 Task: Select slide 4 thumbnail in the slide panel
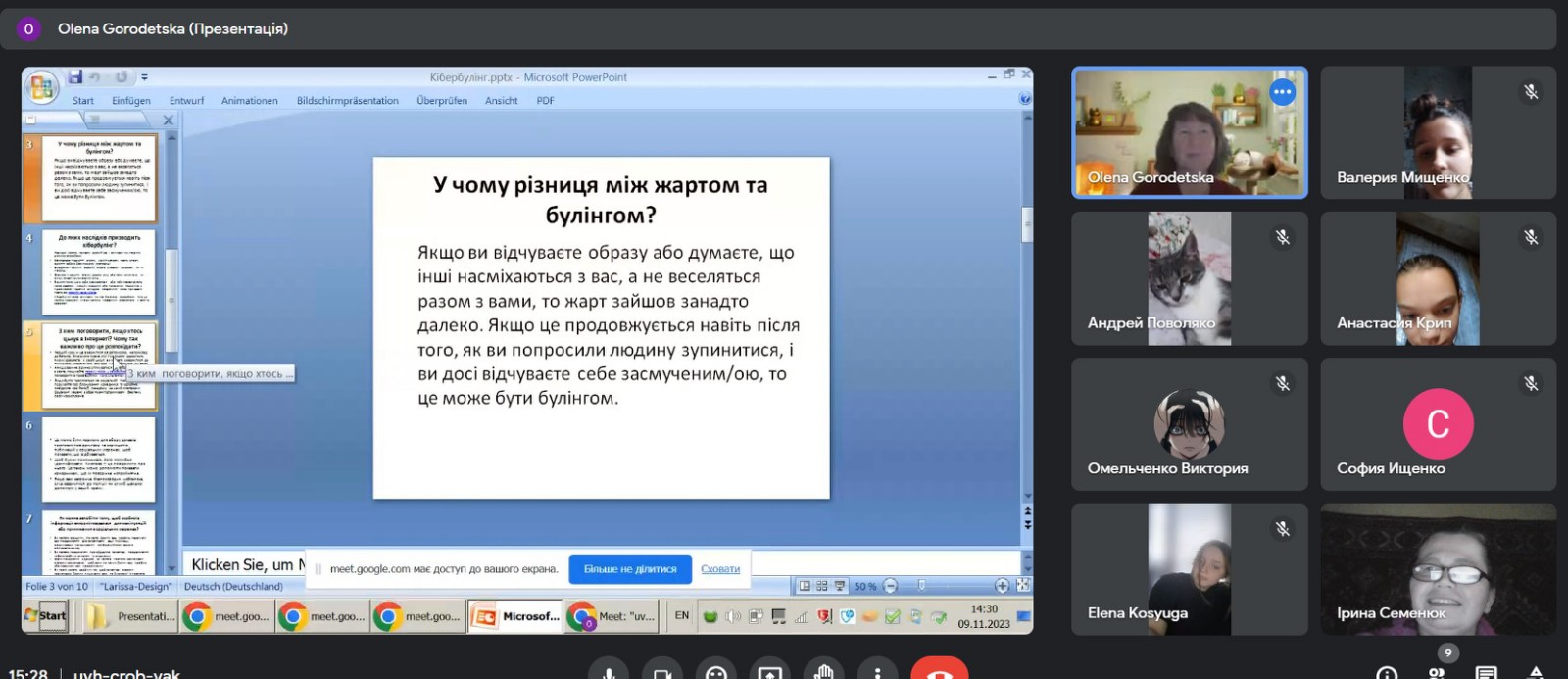[x=98, y=272]
